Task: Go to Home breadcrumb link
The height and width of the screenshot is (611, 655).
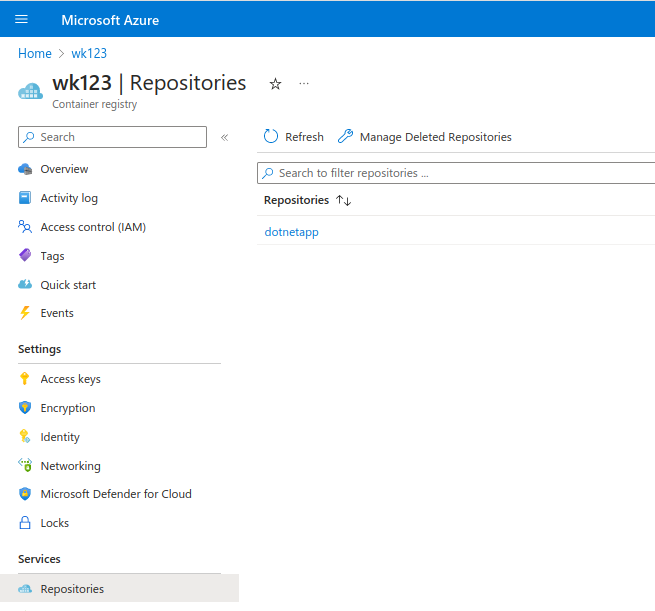Action: [35, 53]
